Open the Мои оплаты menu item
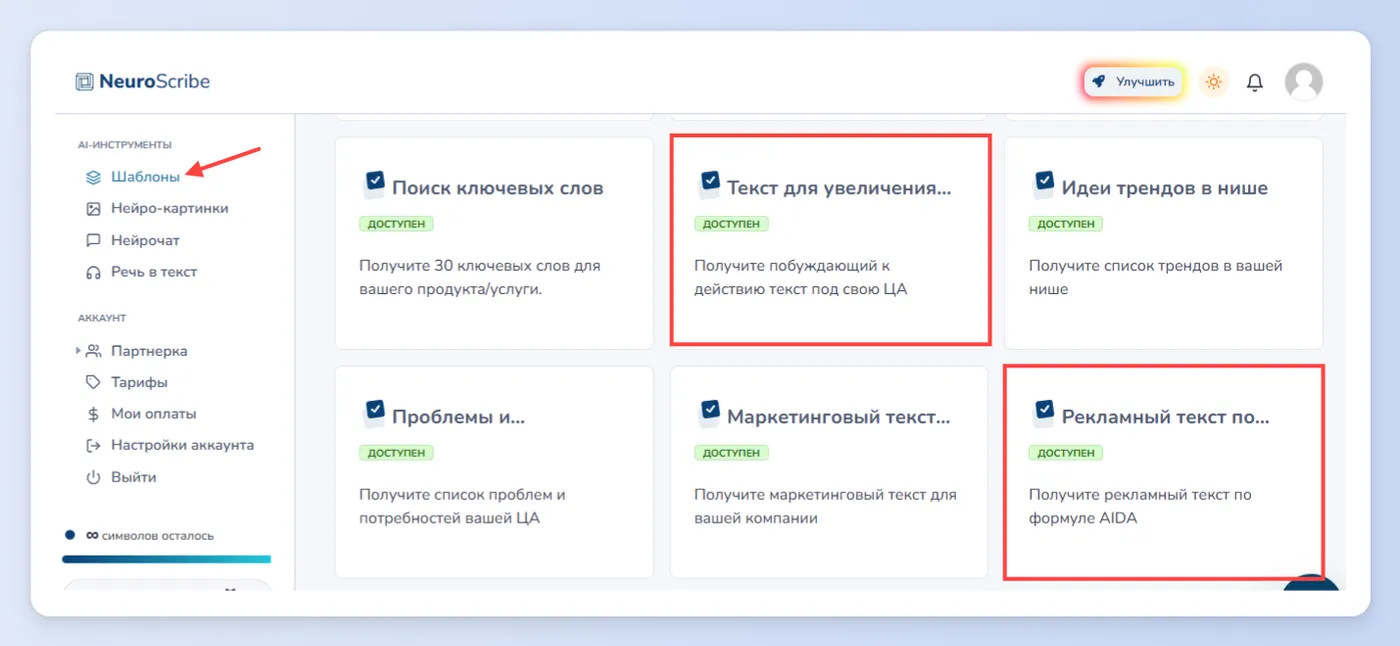This screenshot has width=1400, height=646. coord(153,414)
